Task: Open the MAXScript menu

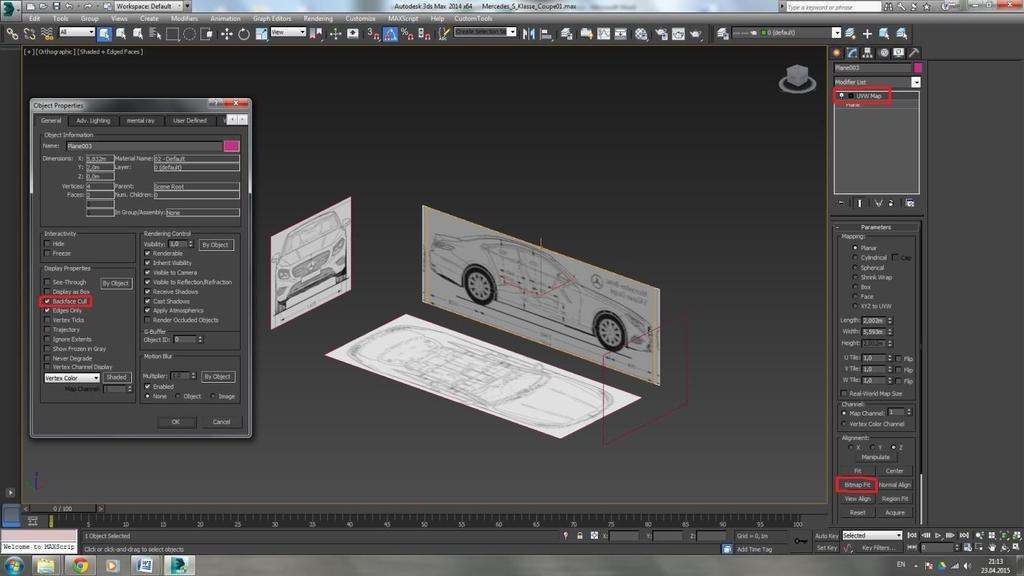Action: click(403, 19)
